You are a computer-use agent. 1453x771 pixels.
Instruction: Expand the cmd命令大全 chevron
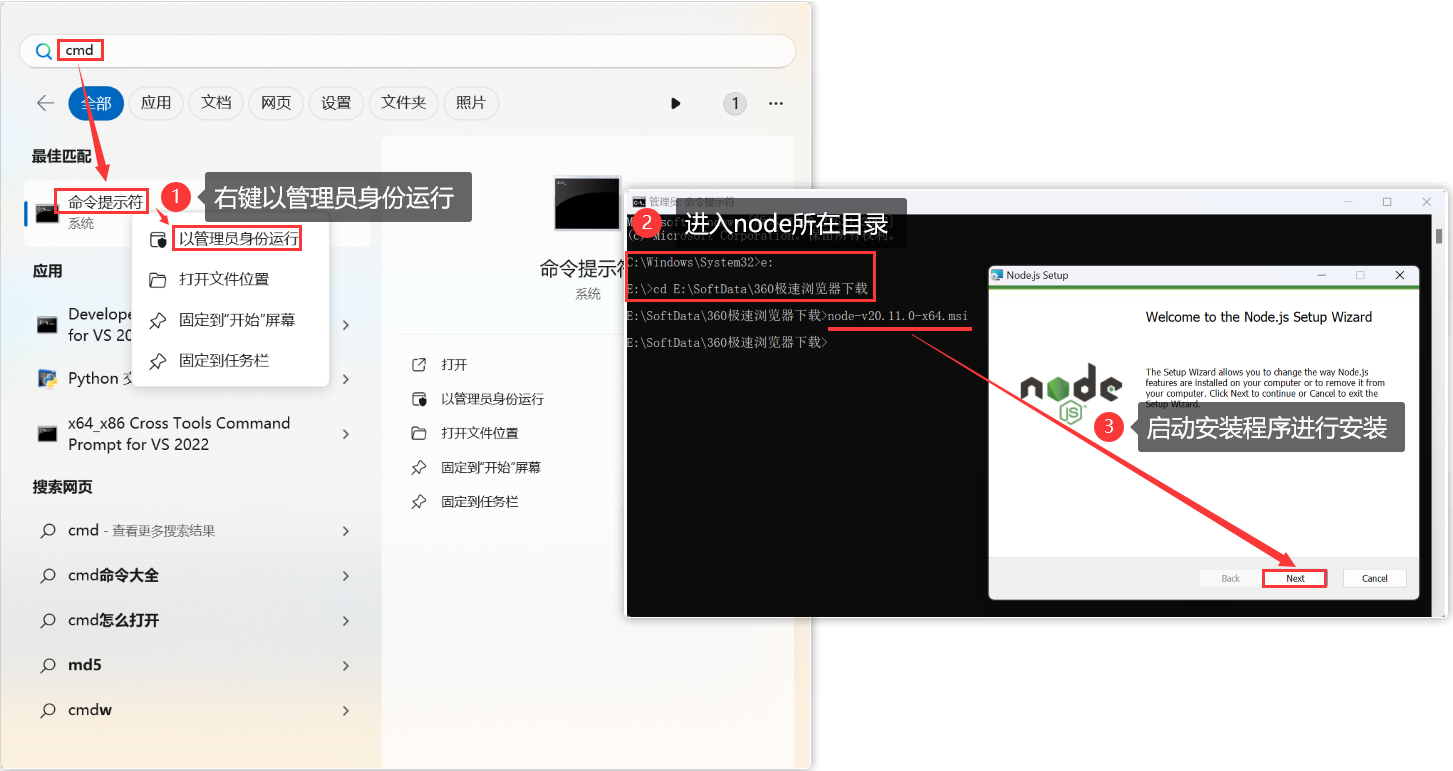coord(346,576)
